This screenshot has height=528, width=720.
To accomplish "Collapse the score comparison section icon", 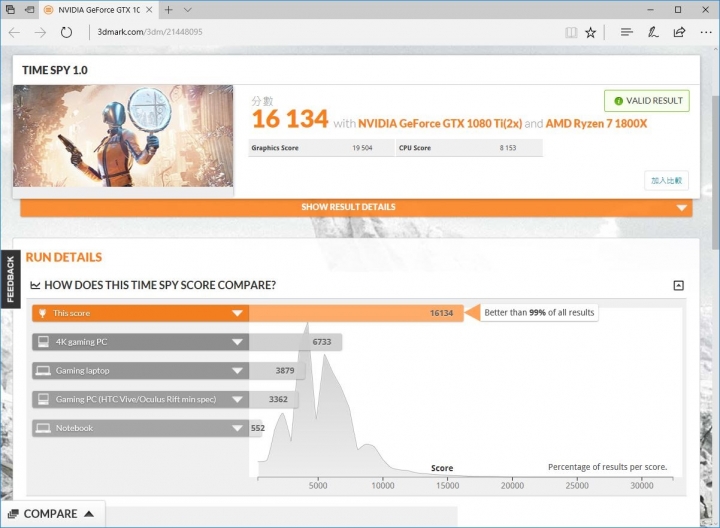I will [x=678, y=286].
